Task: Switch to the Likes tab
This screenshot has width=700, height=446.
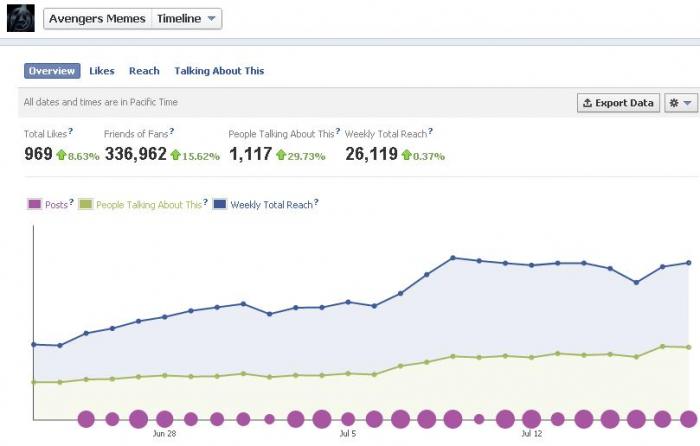Action: point(102,71)
